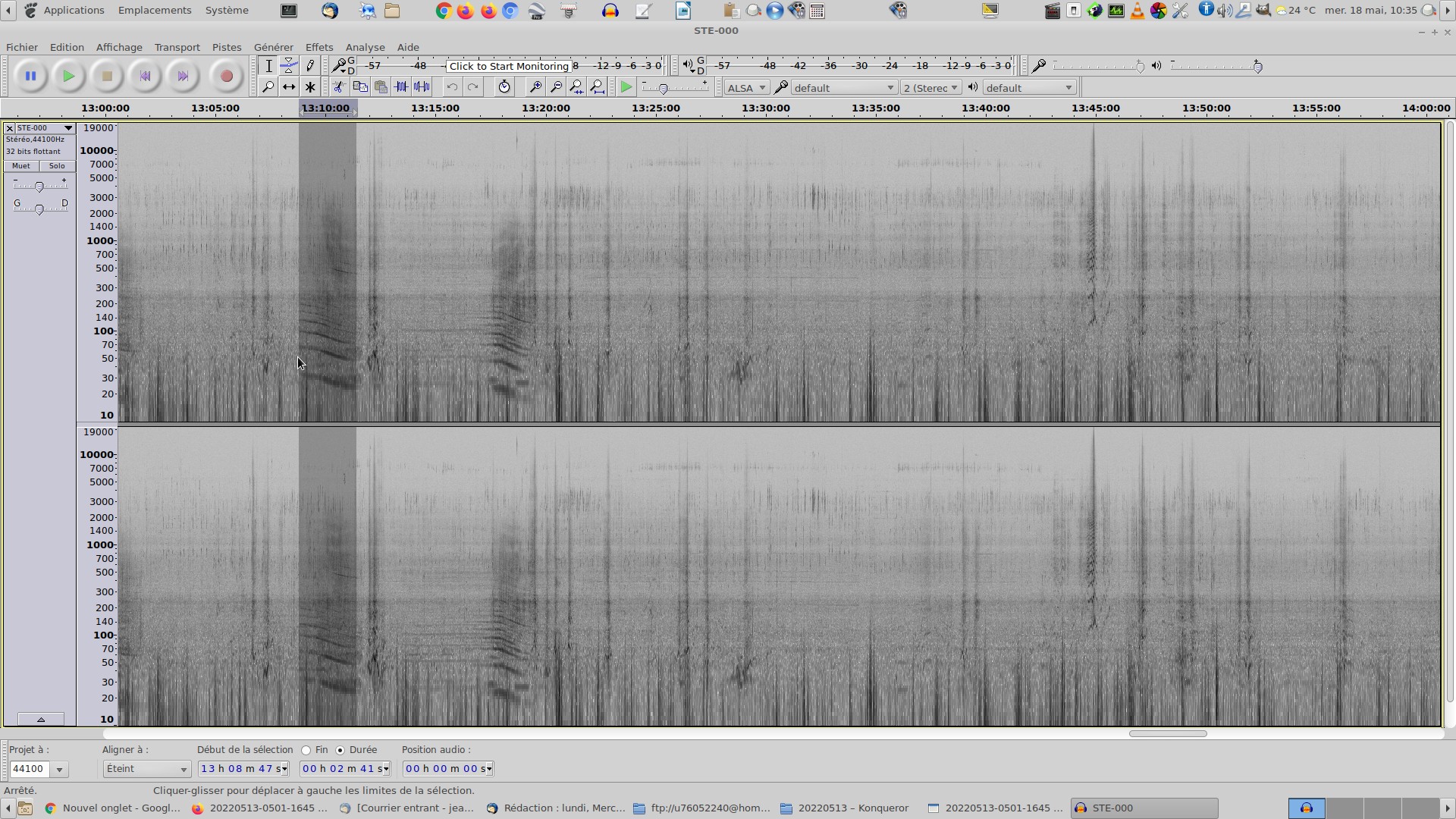Select the Draw pencil tool
Image resolution: width=1456 pixels, height=819 pixels.
(x=309, y=66)
